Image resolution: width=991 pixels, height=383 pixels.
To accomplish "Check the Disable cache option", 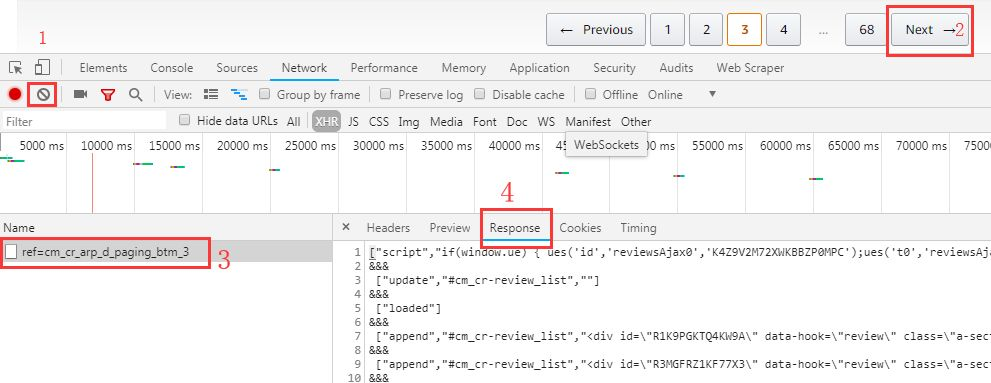I will (x=480, y=94).
